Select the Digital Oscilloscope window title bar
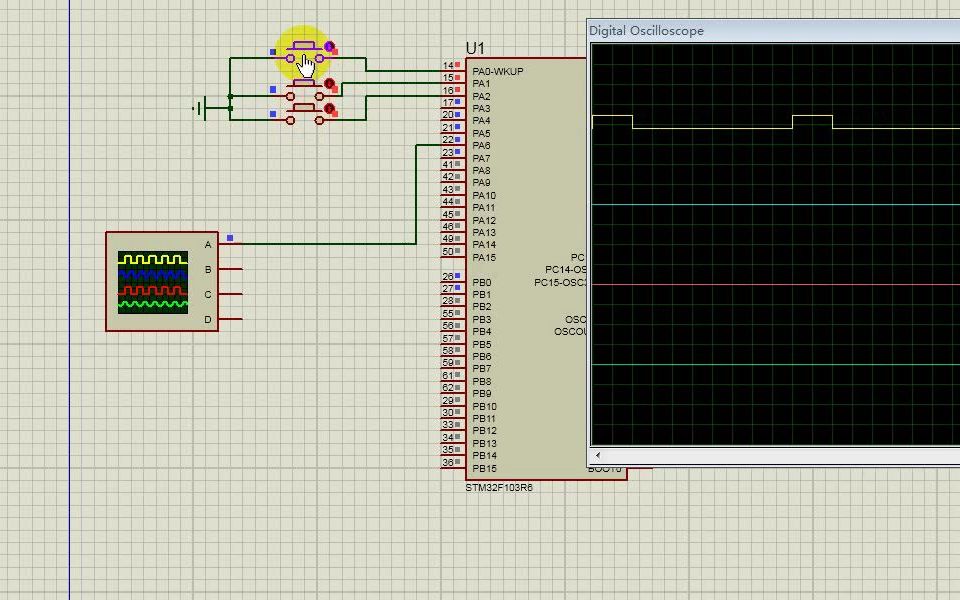 point(700,31)
